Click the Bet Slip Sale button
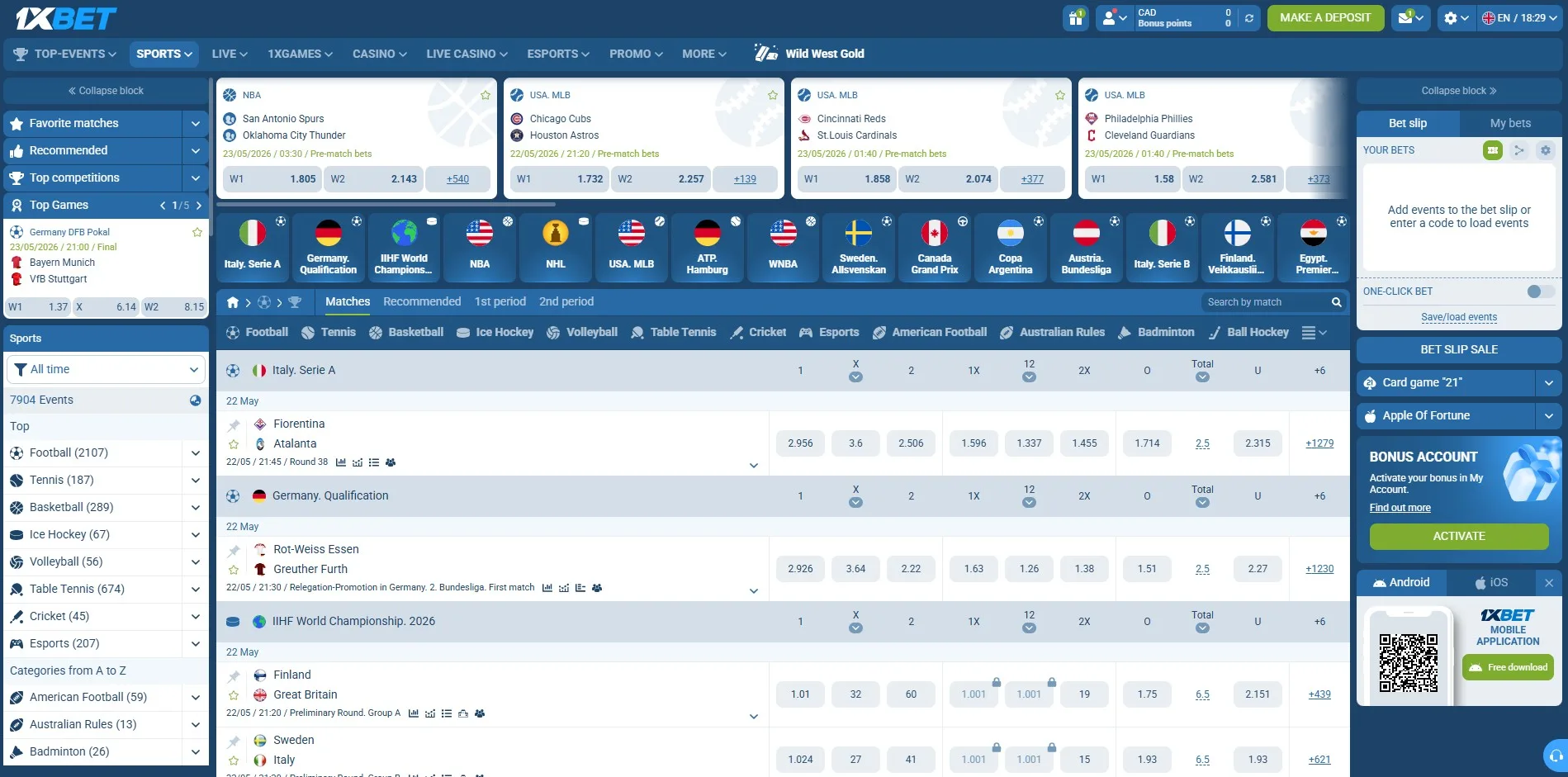The width and height of the screenshot is (1568, 777). click(1458, 350)
